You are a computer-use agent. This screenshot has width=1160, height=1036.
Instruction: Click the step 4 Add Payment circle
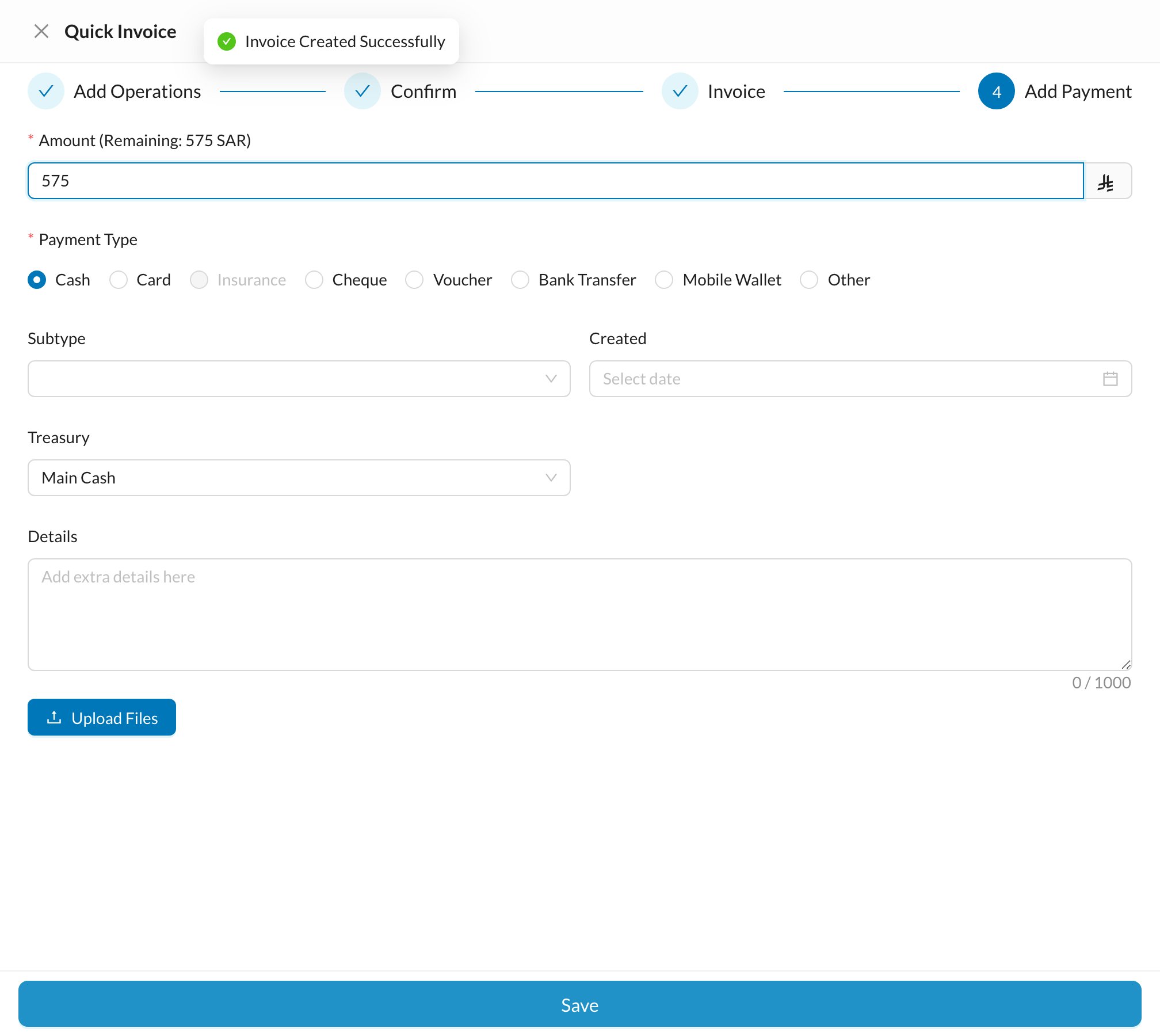point(997,91)
